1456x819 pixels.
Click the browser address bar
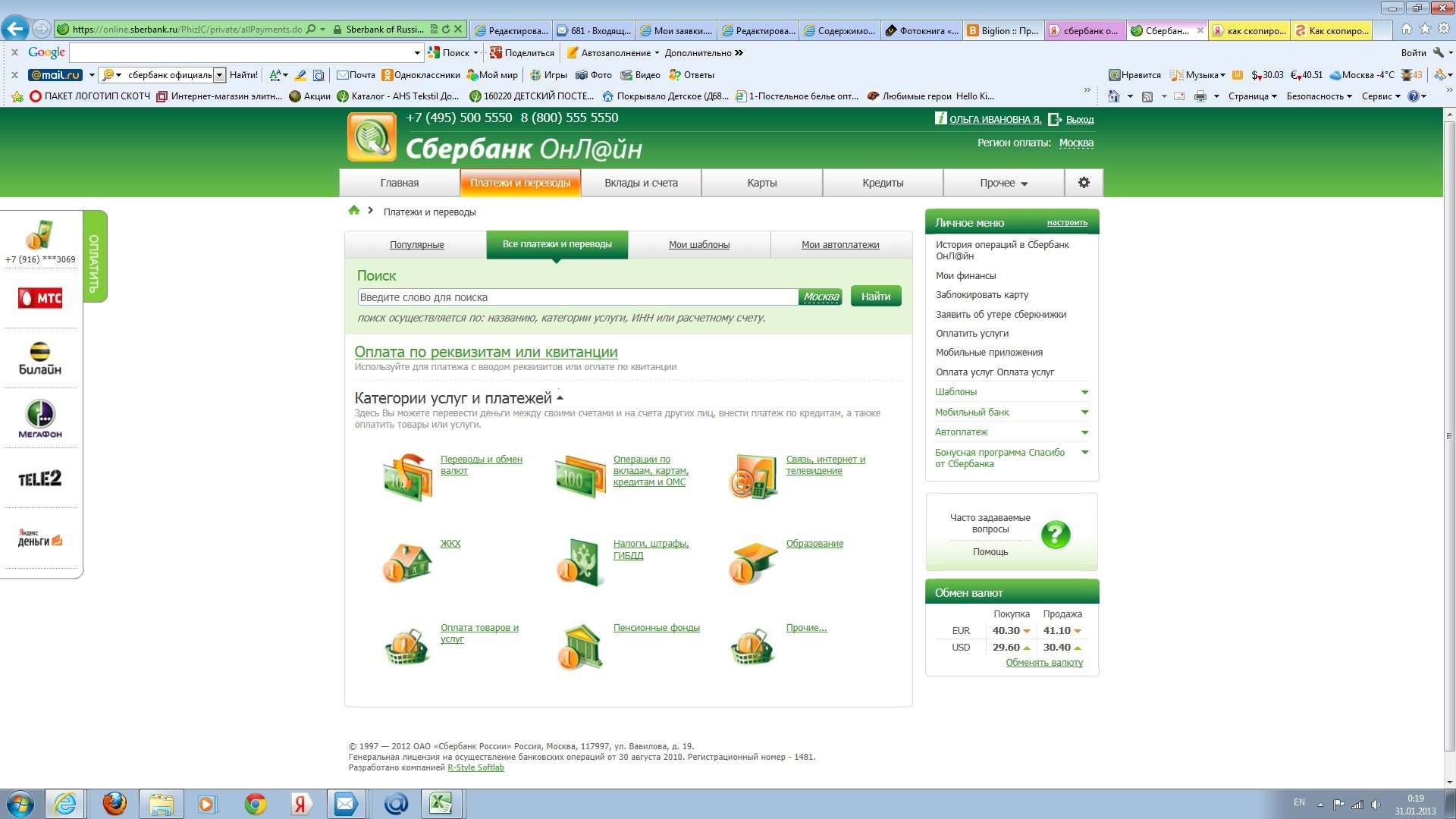click(187, 30)
